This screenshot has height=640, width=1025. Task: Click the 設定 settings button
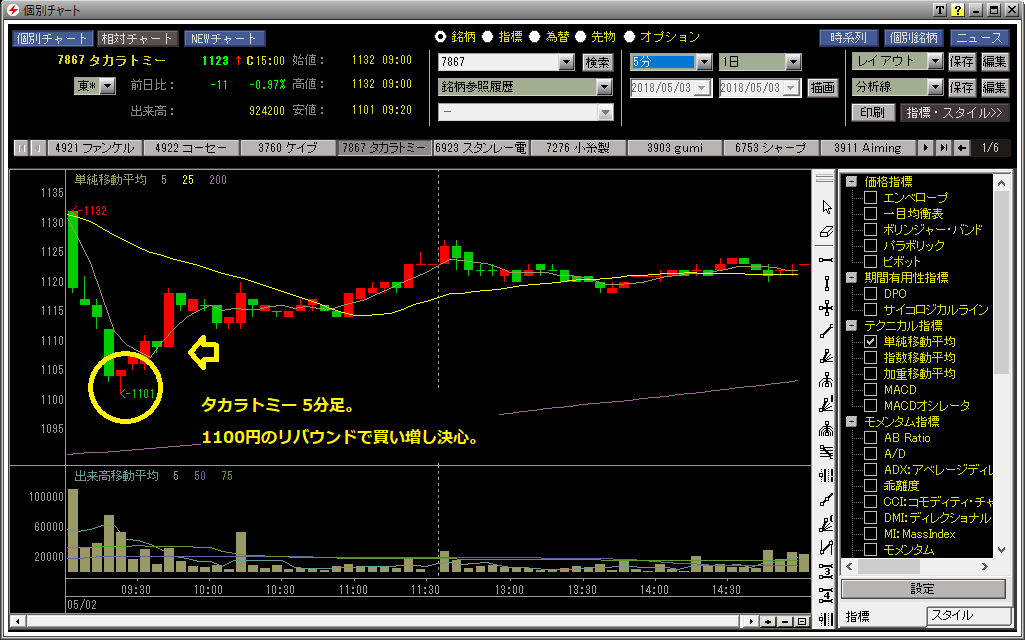tap(922, 589)
